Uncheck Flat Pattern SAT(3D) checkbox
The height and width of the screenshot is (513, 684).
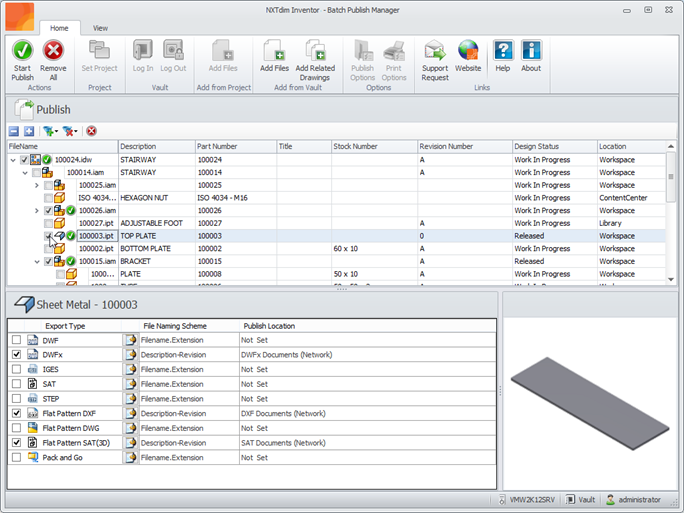pos(17,443)
